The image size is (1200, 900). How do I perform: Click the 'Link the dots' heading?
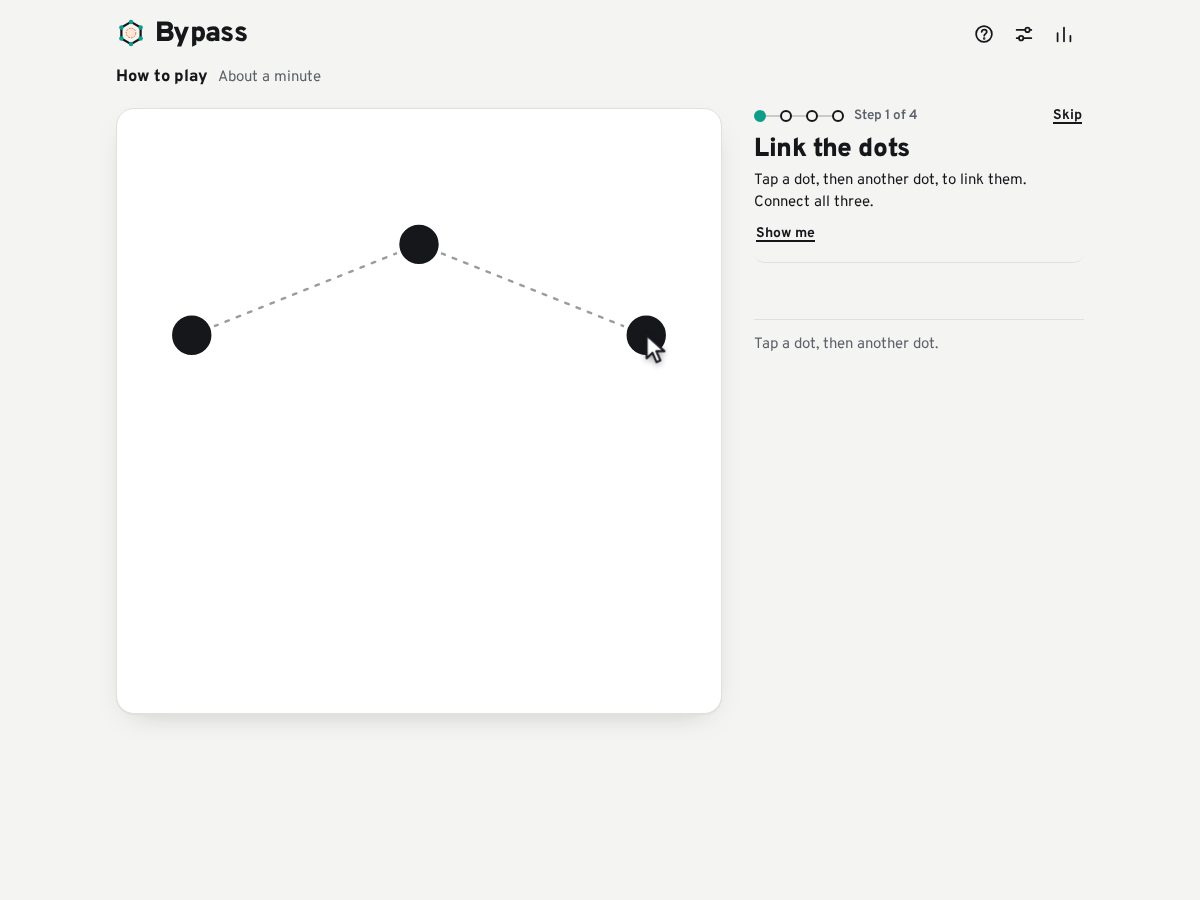(832, 148)
